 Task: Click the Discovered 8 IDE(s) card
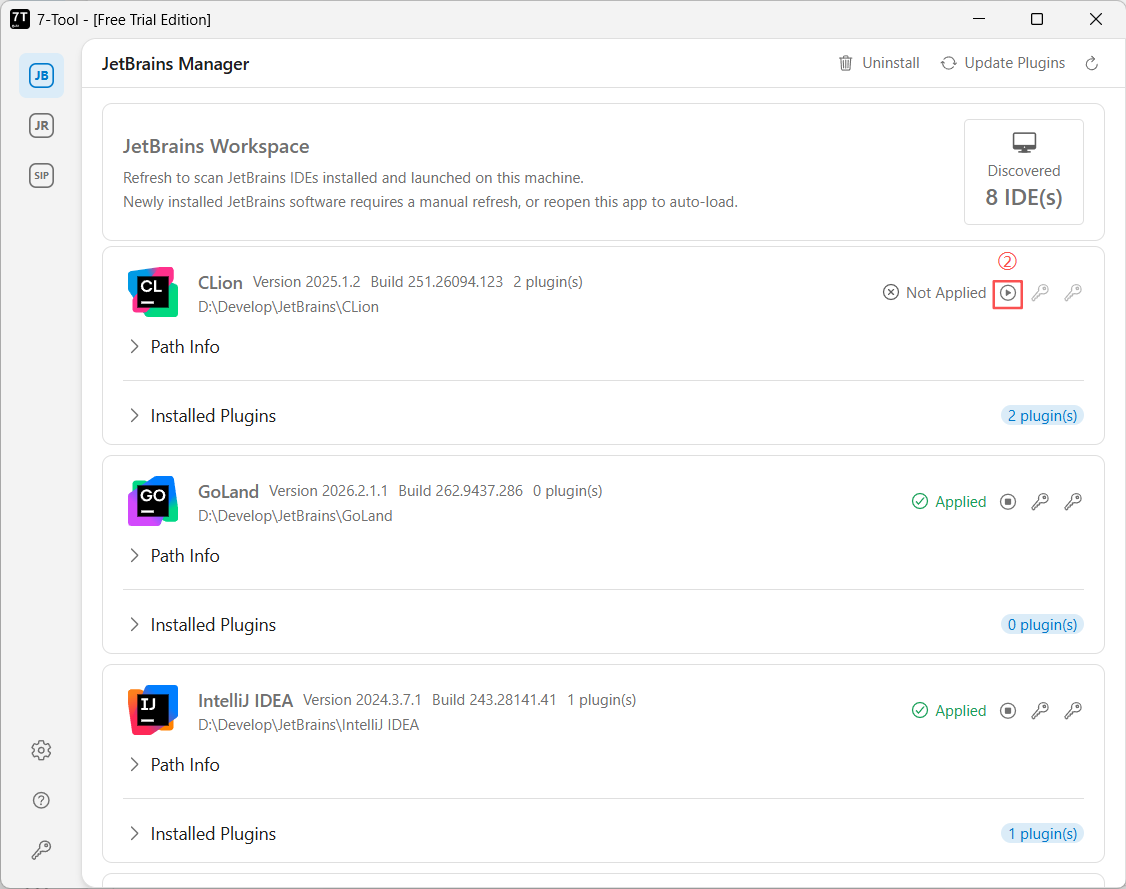click(x=1023, y=172)
